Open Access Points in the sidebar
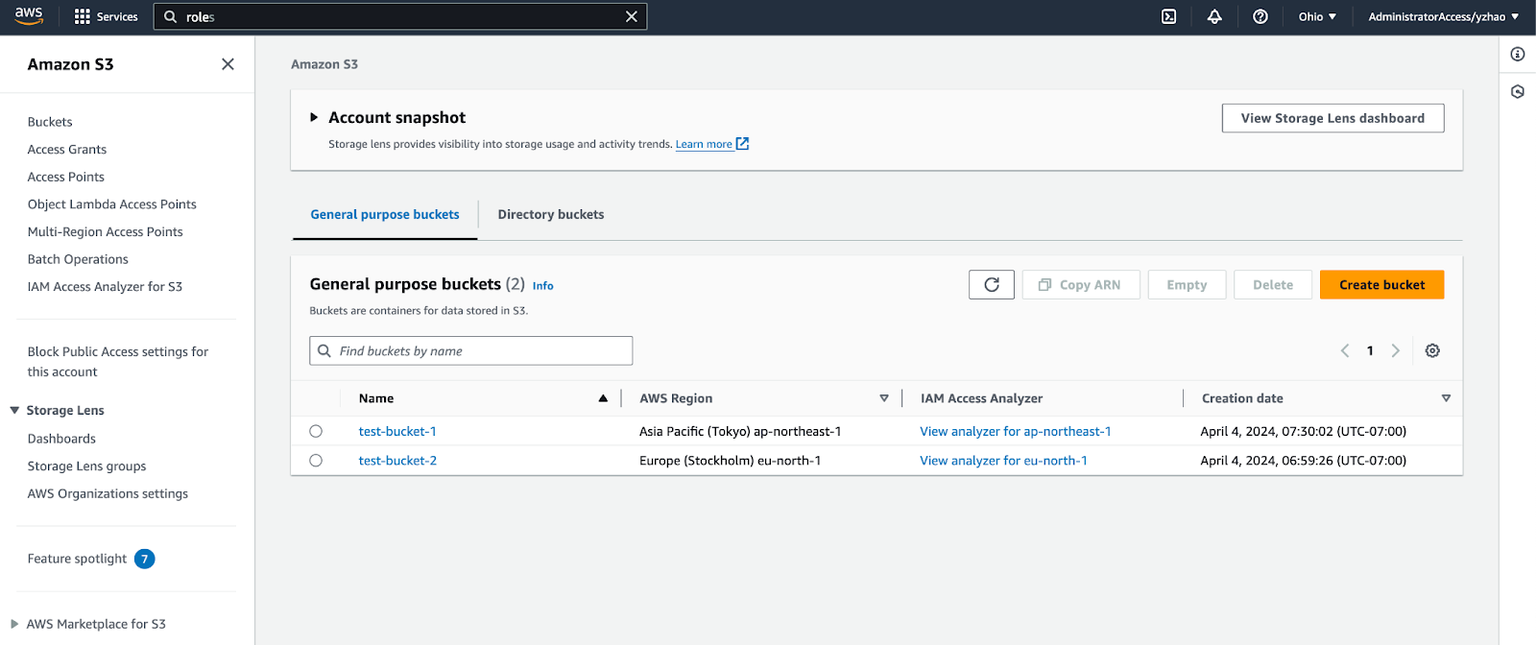Viewport: 1536px width, 645px height. 66,177
